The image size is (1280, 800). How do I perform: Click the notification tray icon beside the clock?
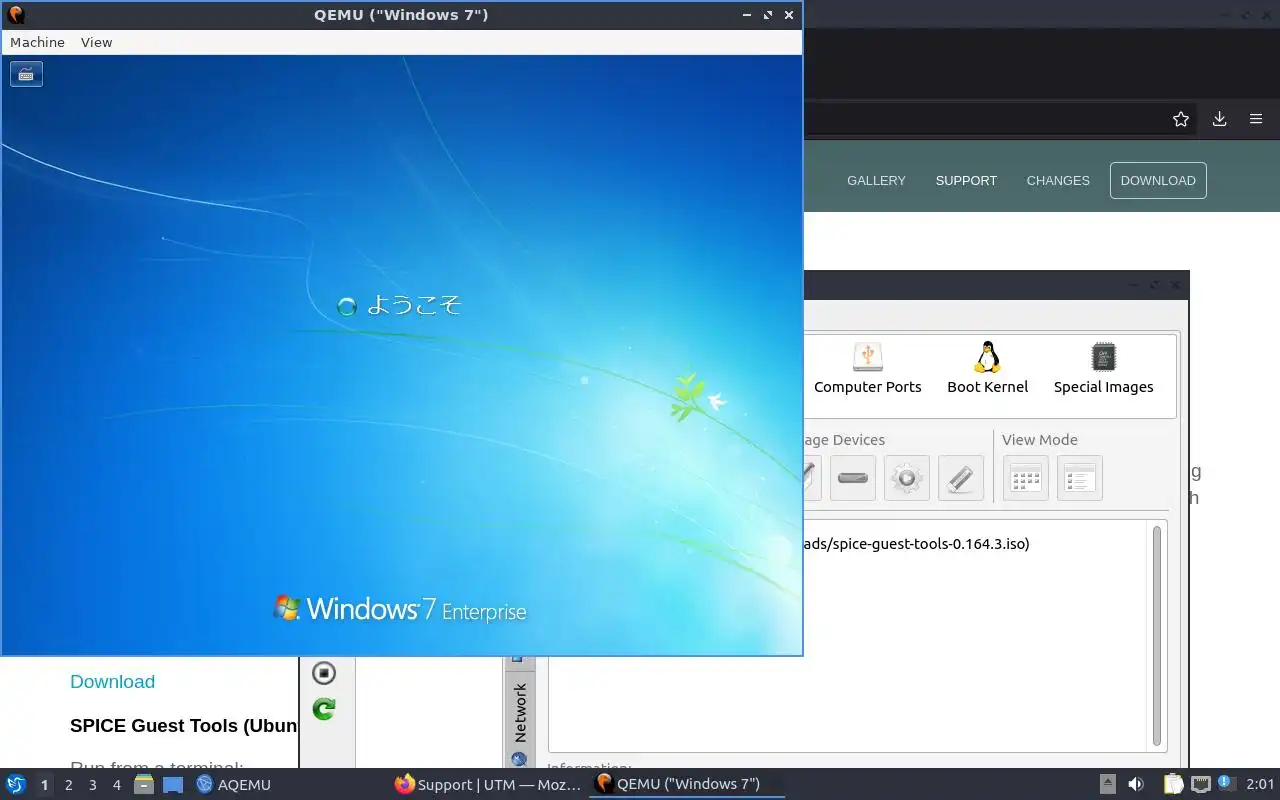tap(1227, 784)
